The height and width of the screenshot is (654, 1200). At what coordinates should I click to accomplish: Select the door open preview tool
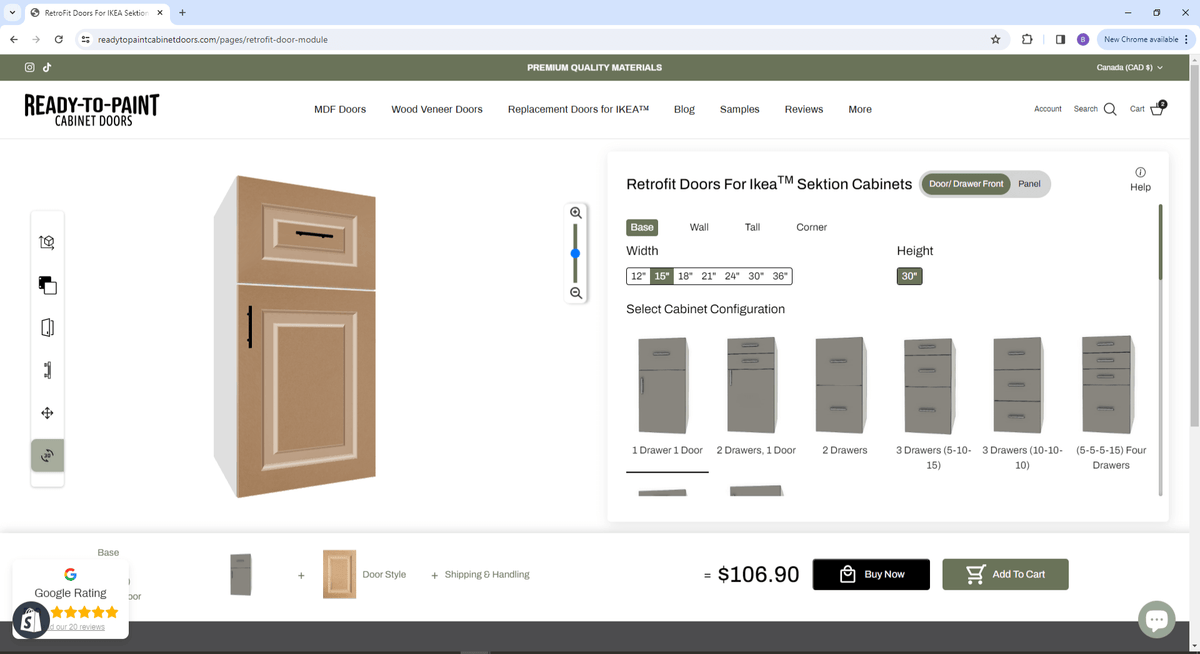click(47, 327)
